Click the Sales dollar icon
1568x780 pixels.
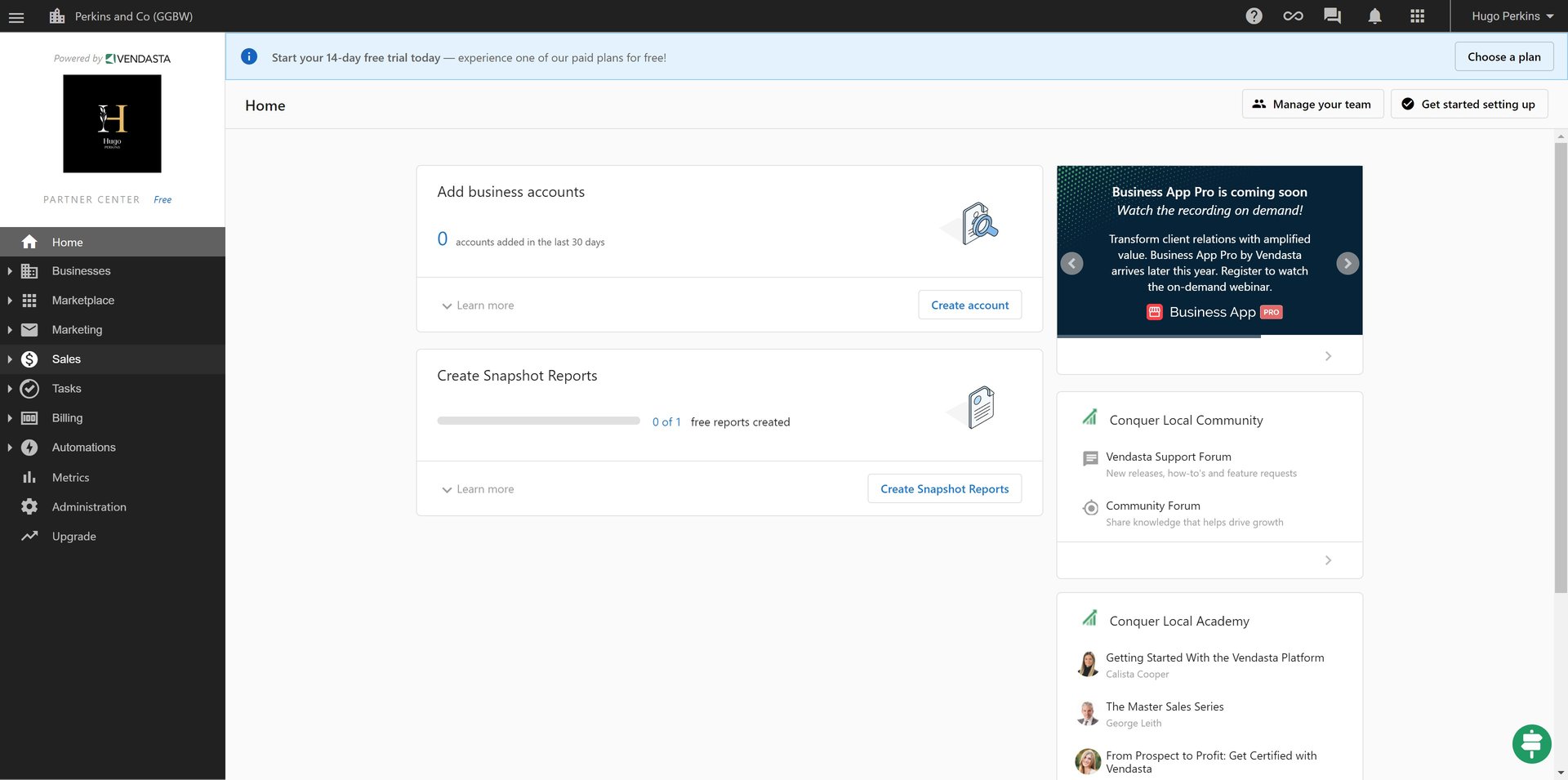pyautogui.click(x=29, y=359)
